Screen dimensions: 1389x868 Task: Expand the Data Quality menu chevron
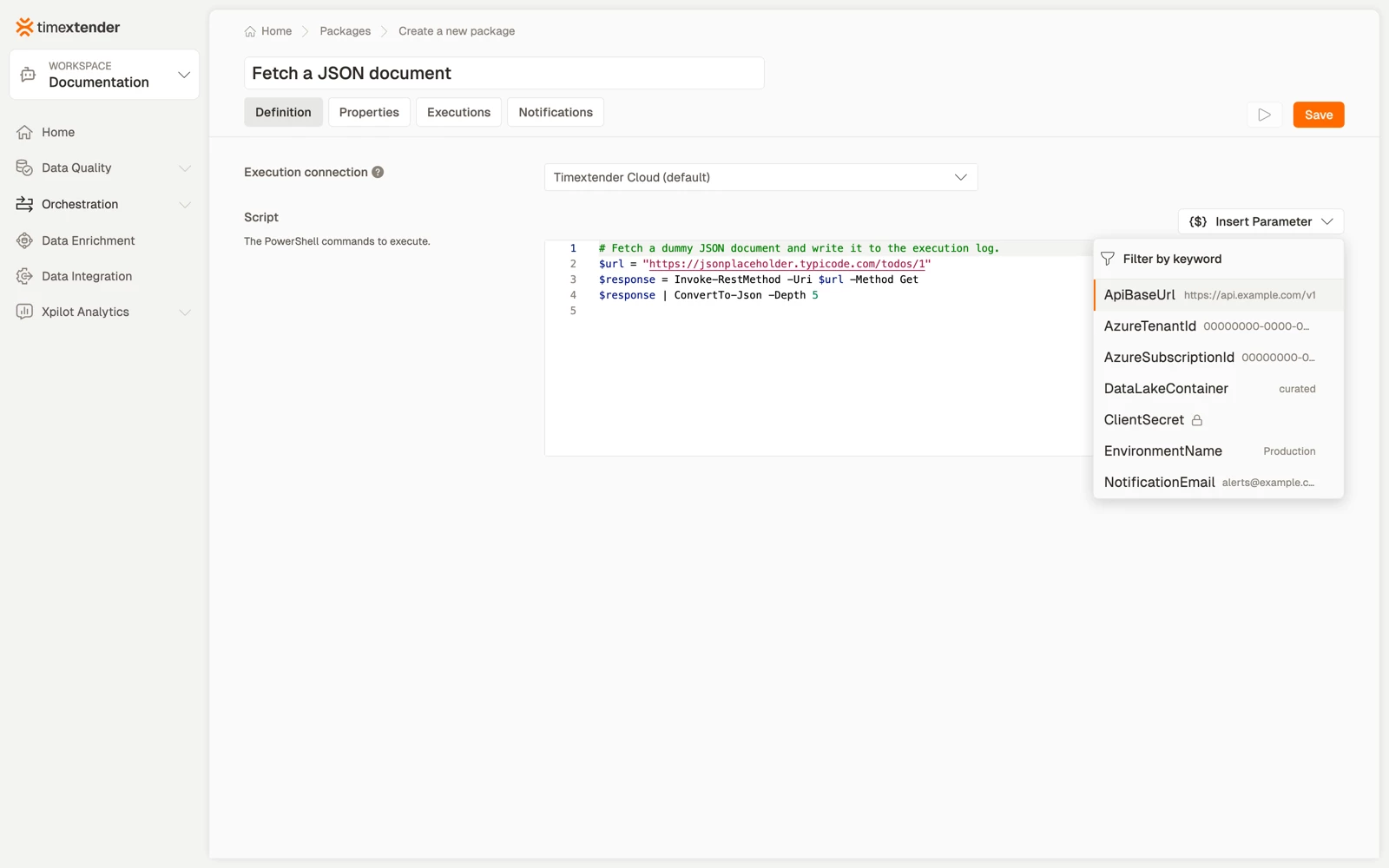click(184, 168)
